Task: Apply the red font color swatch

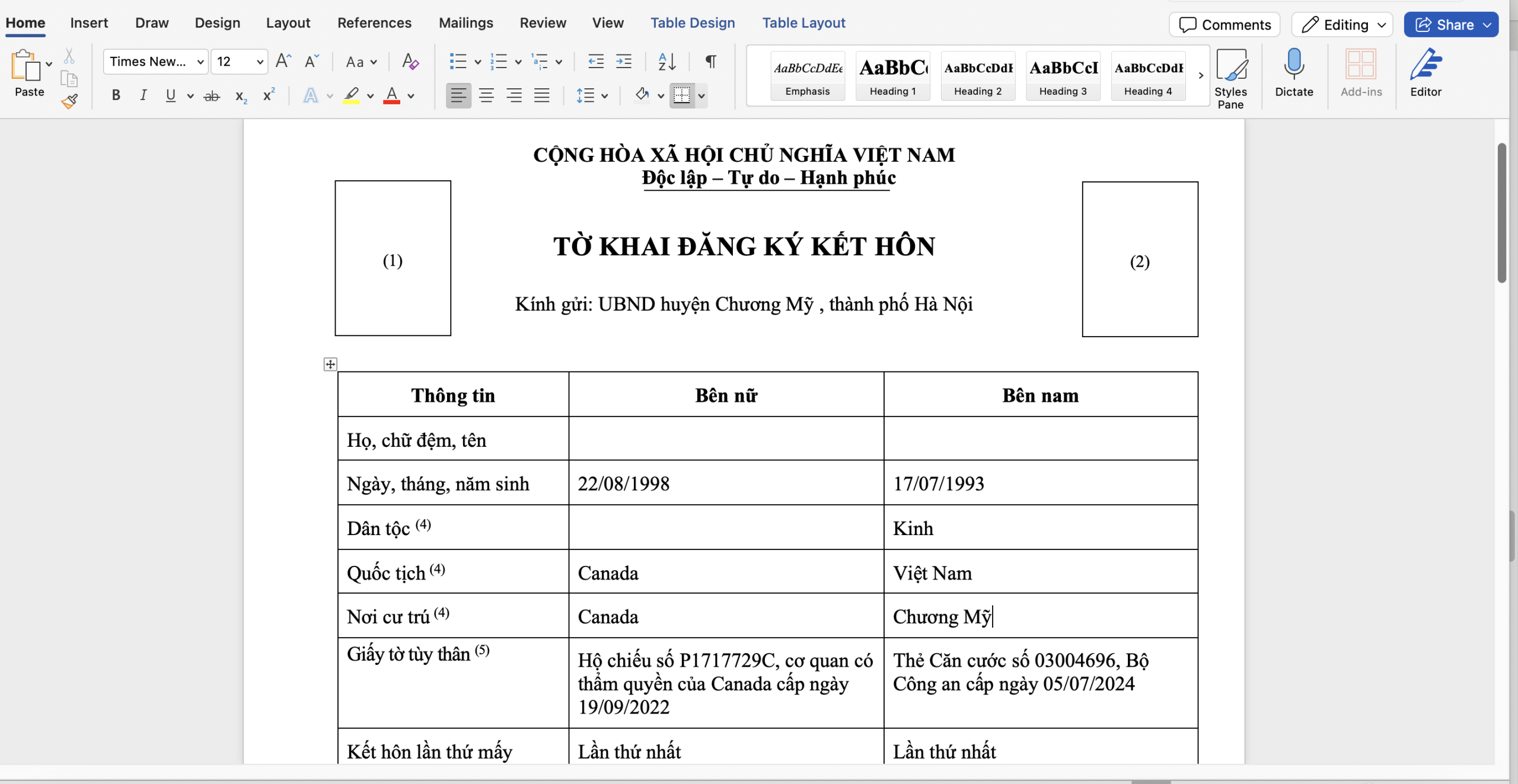Action: [391, 95]
